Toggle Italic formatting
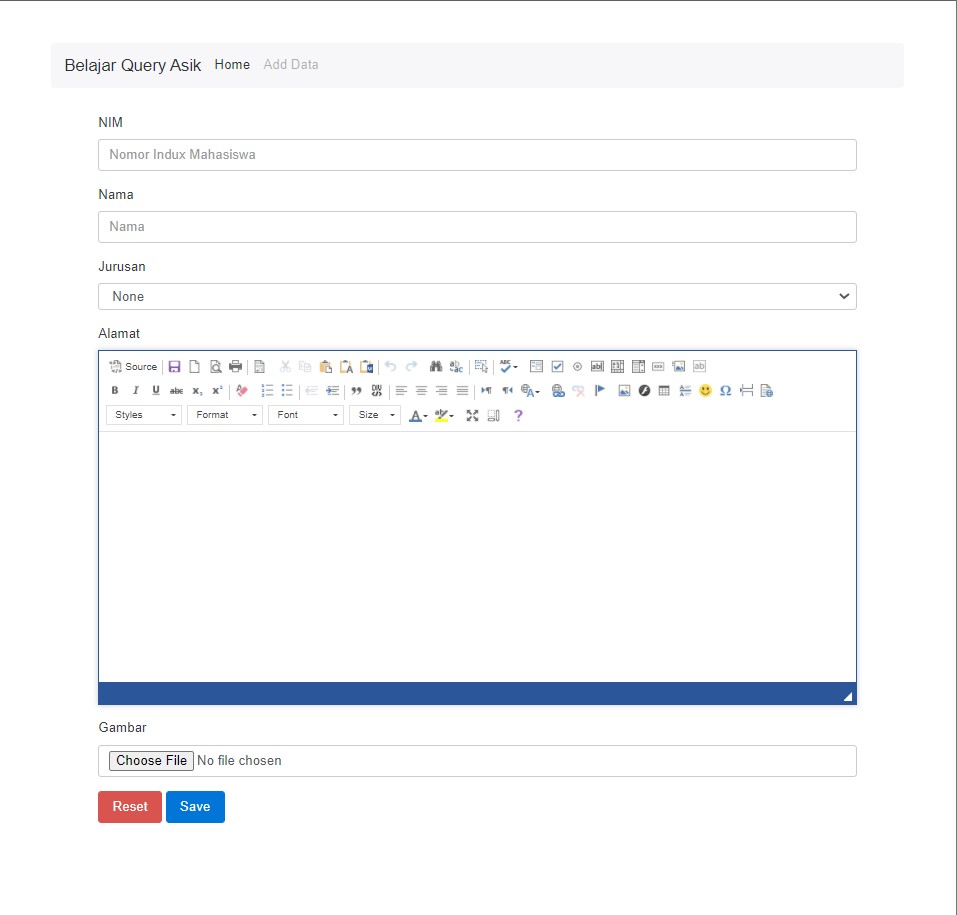The height and width of the screenshot is (915, 957). tap(135, 391)
